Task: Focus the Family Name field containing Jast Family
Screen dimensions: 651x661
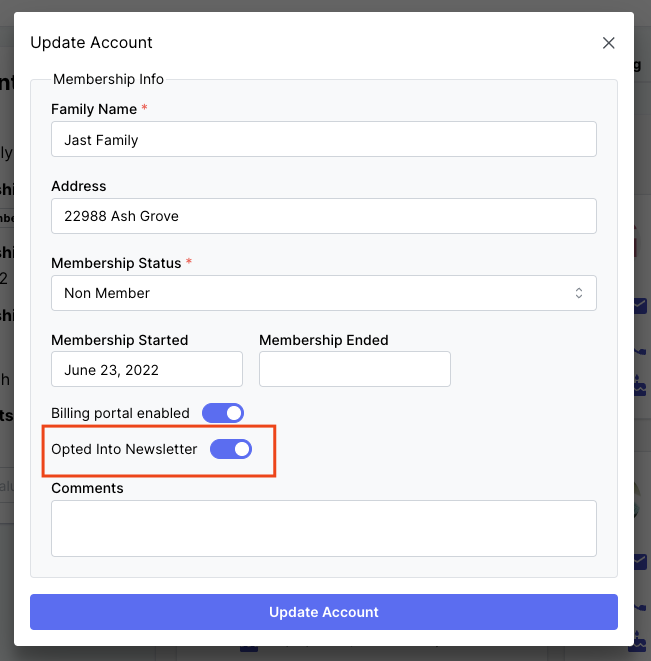Action: [x=323, y=140]
